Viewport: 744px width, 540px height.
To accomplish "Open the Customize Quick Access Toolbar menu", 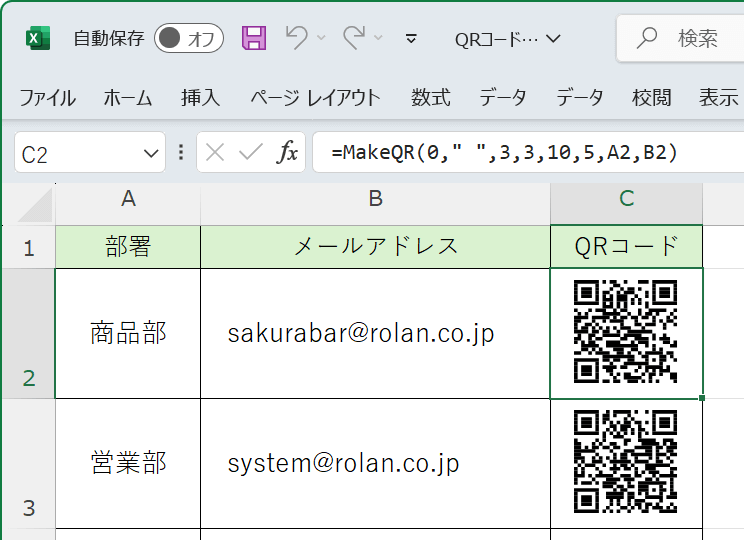I will tap(411, 38).
